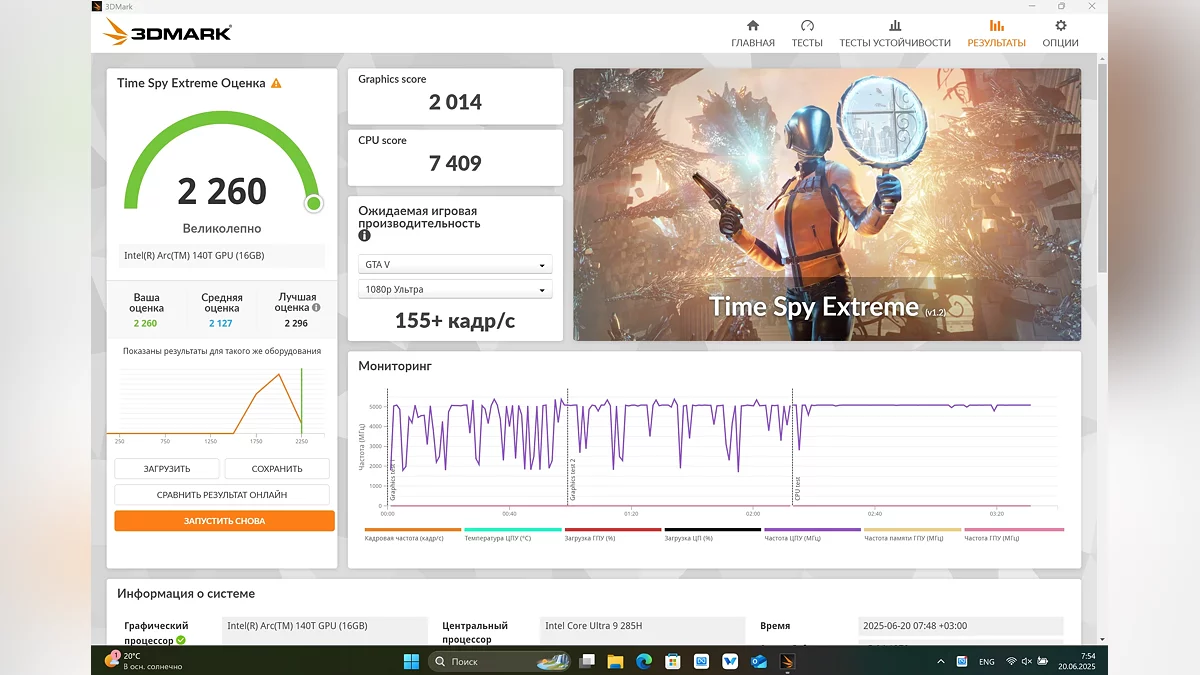Click the Graphics test 2 marker in the chart
1200x675 pixels.
(573, 481)
